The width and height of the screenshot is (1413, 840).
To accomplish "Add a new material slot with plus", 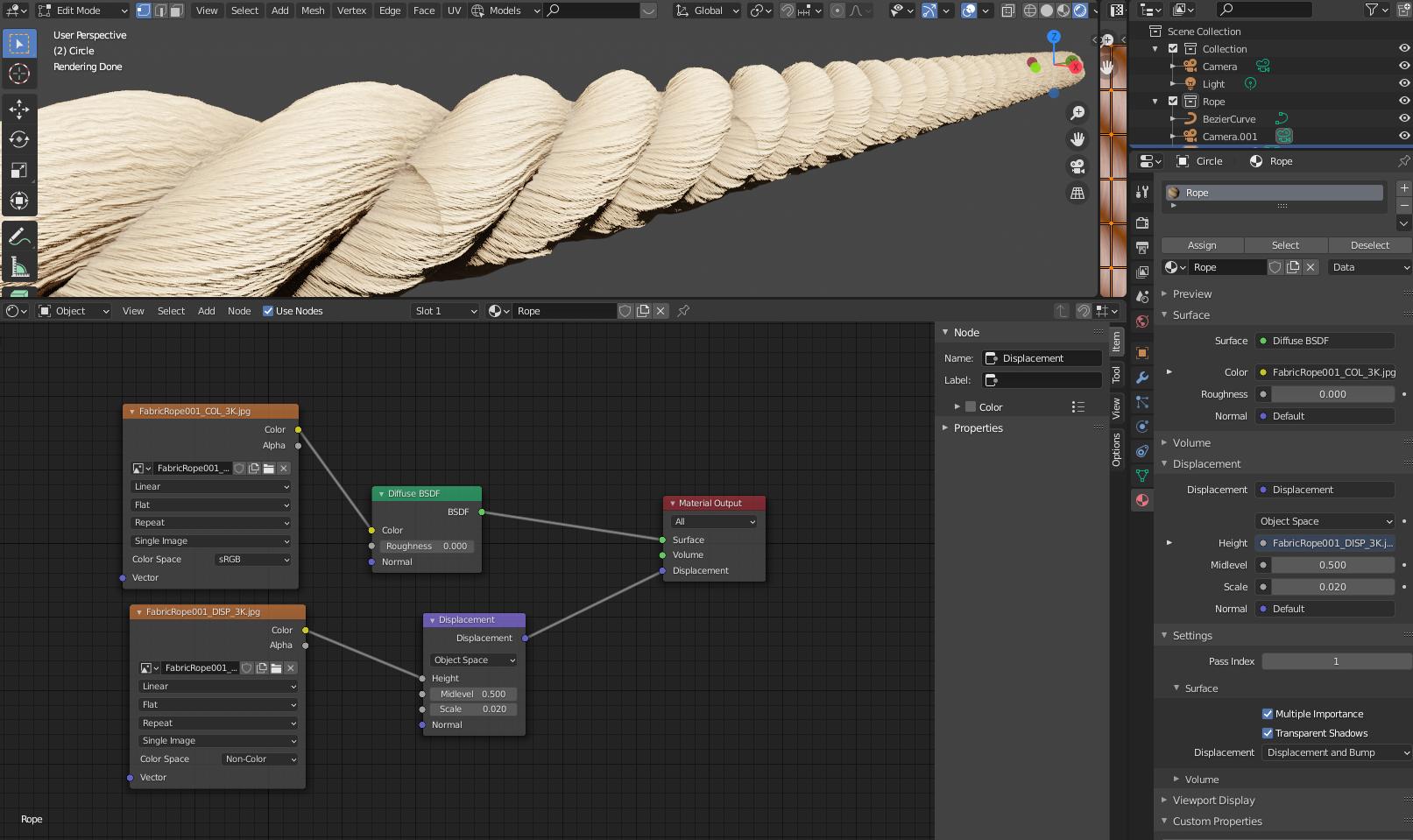I will (1403, 188).
